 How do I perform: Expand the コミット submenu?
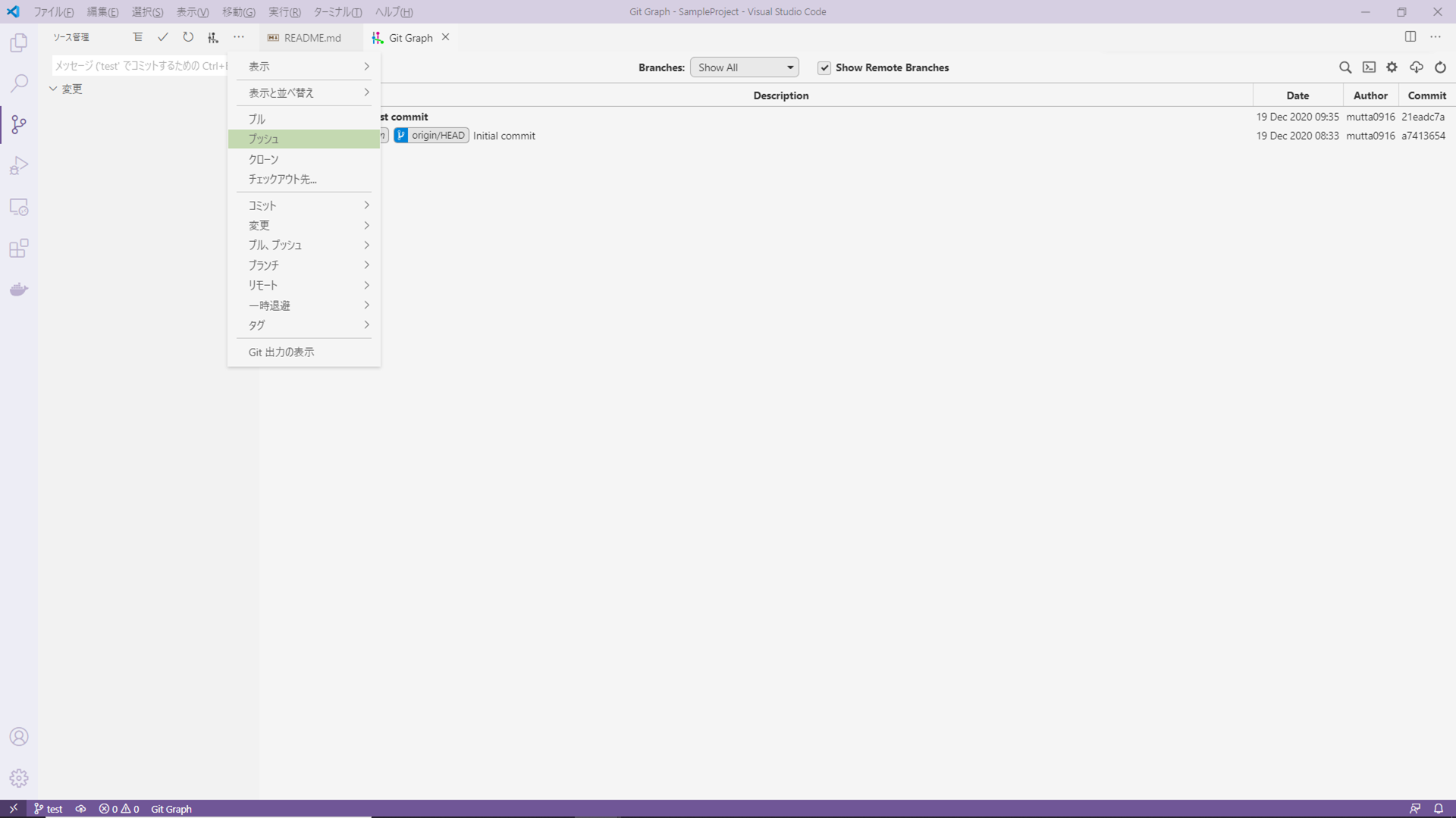tap(304, 205)
